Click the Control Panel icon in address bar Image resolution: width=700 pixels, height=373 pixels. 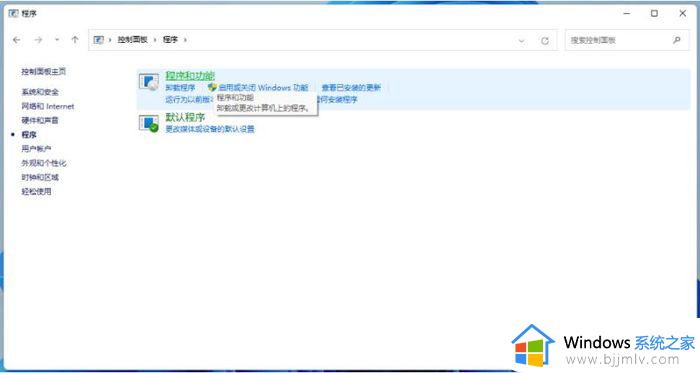[x=99, y=40]
